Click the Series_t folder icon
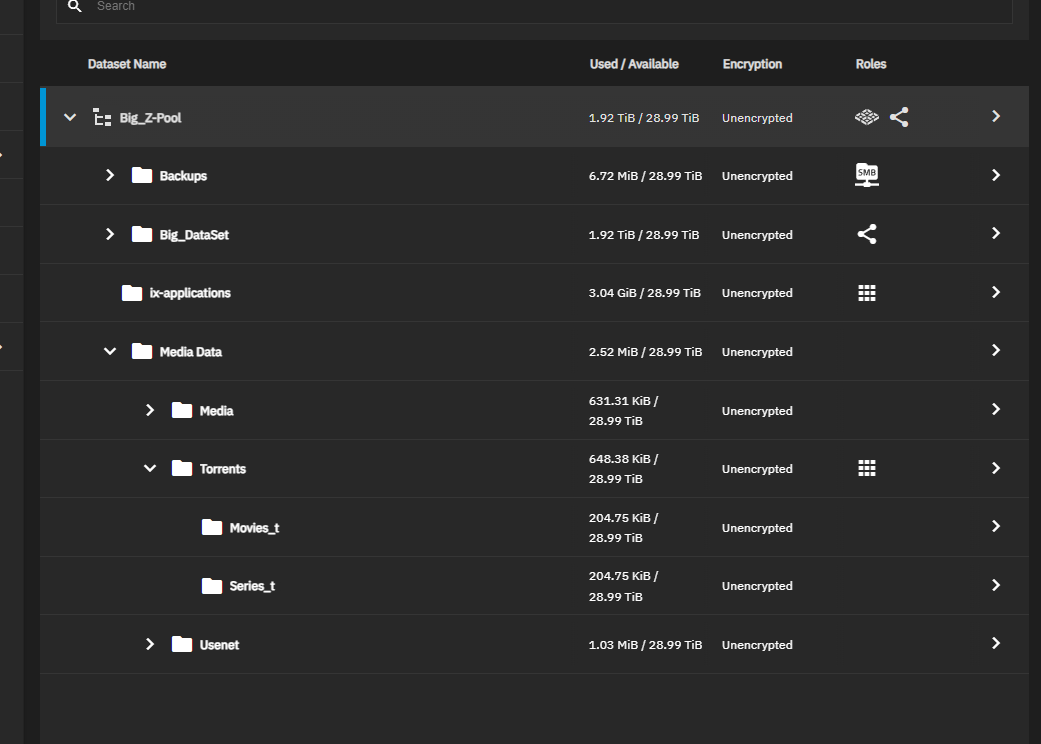1041x744 pixels. tap(212, 586)
